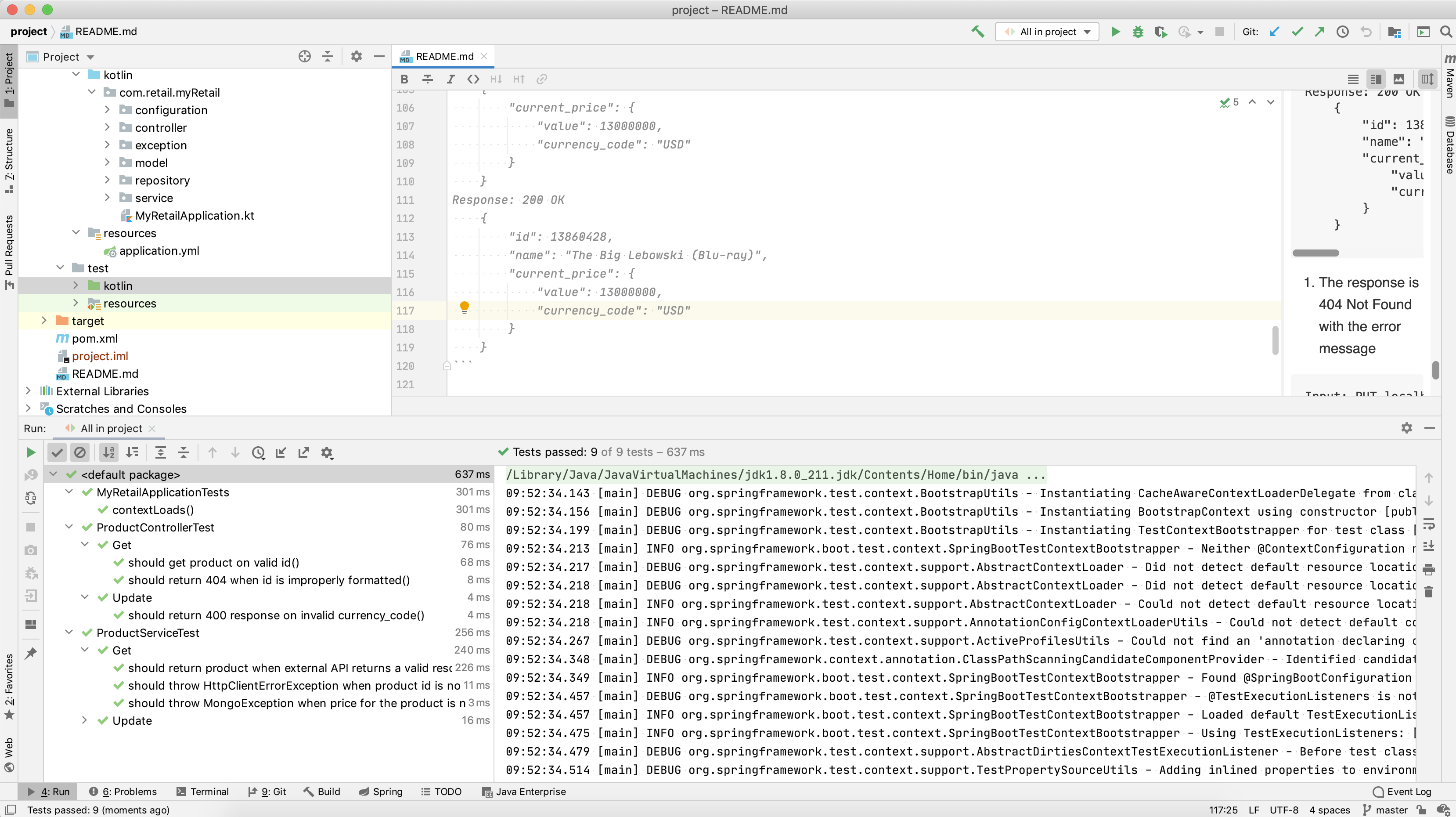
Task: Click UTF-8 encoding in status bar
Action: [1283, 810]
